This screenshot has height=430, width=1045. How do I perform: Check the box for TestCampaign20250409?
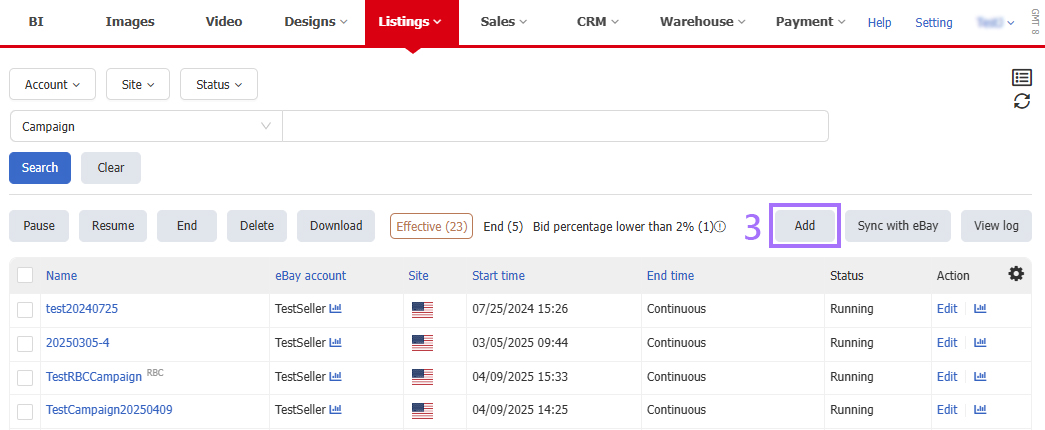(x=25, y=411)
